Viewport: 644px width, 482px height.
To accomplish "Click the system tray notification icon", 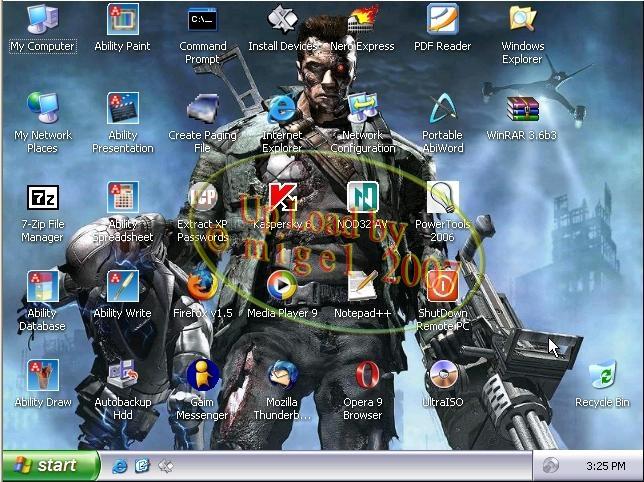I will point(550,466).
